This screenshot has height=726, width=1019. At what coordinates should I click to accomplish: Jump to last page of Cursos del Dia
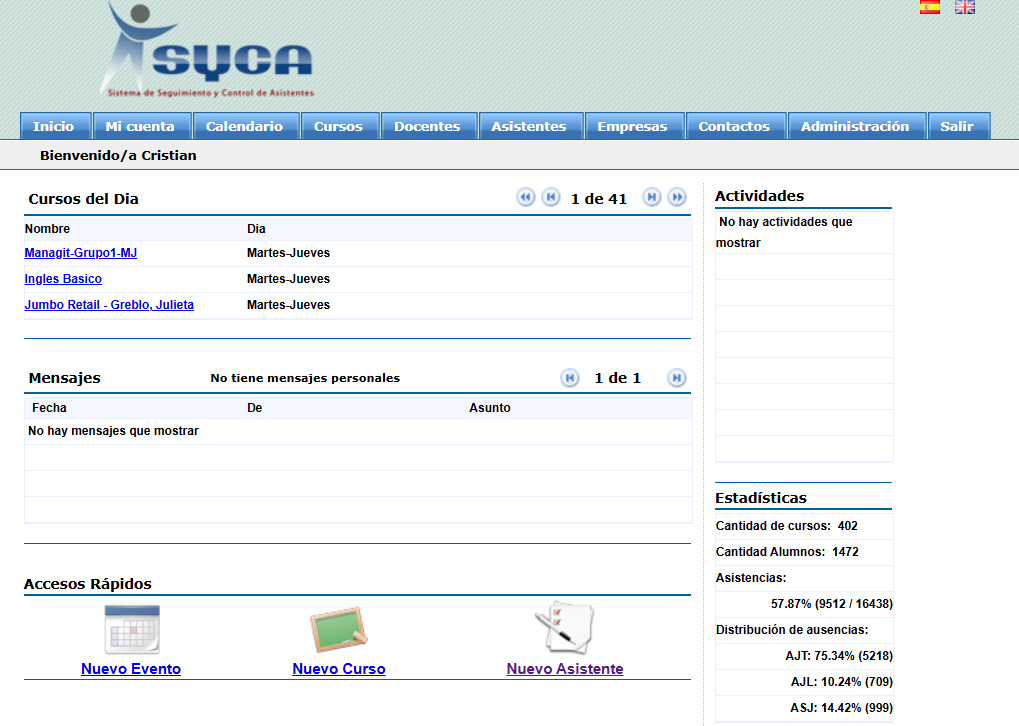tap(677, 198)
